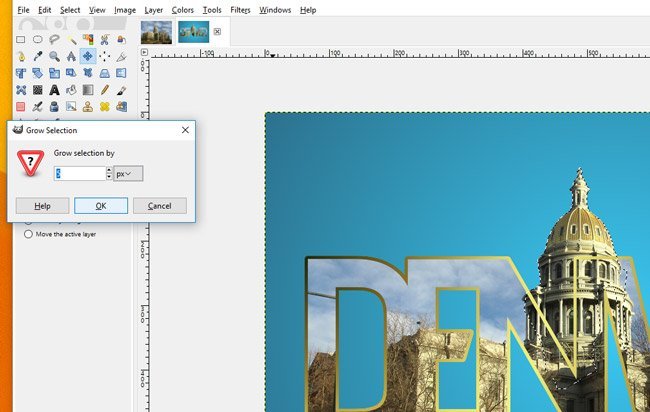This screenshot has height=412, width=650.
Task: Select the Perspective tool
Action: coord(104,73)
